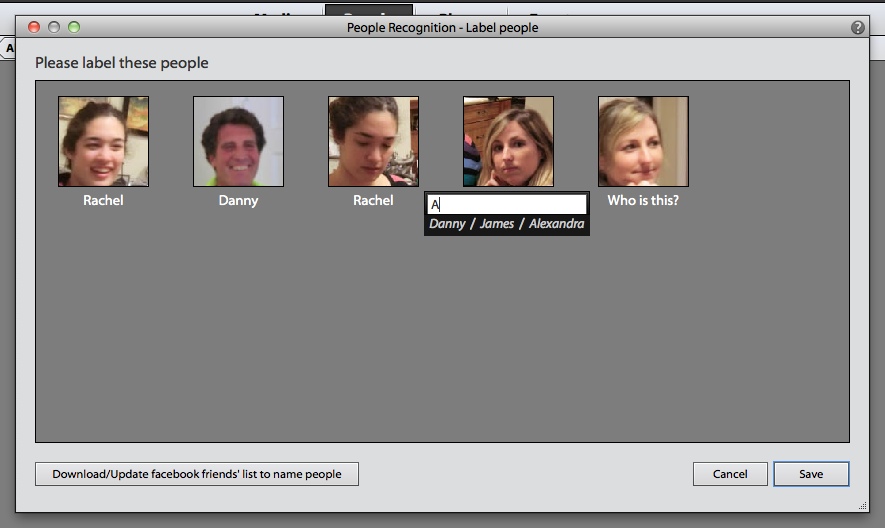
Task: Choose 'Alexandra' from the name suggestions
Action: pos(556,224)
